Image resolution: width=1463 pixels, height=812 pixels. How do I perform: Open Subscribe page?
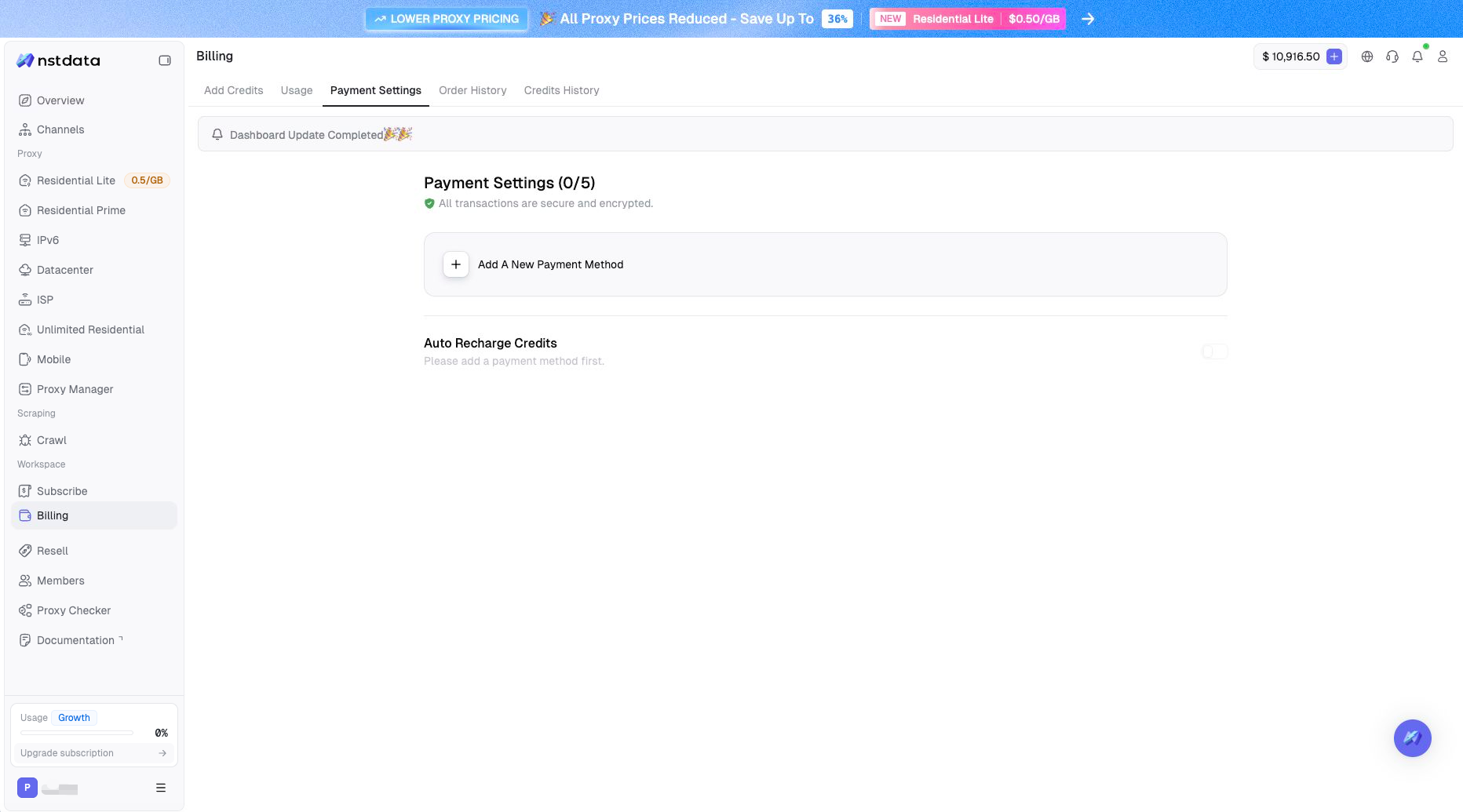click(94, 491)
